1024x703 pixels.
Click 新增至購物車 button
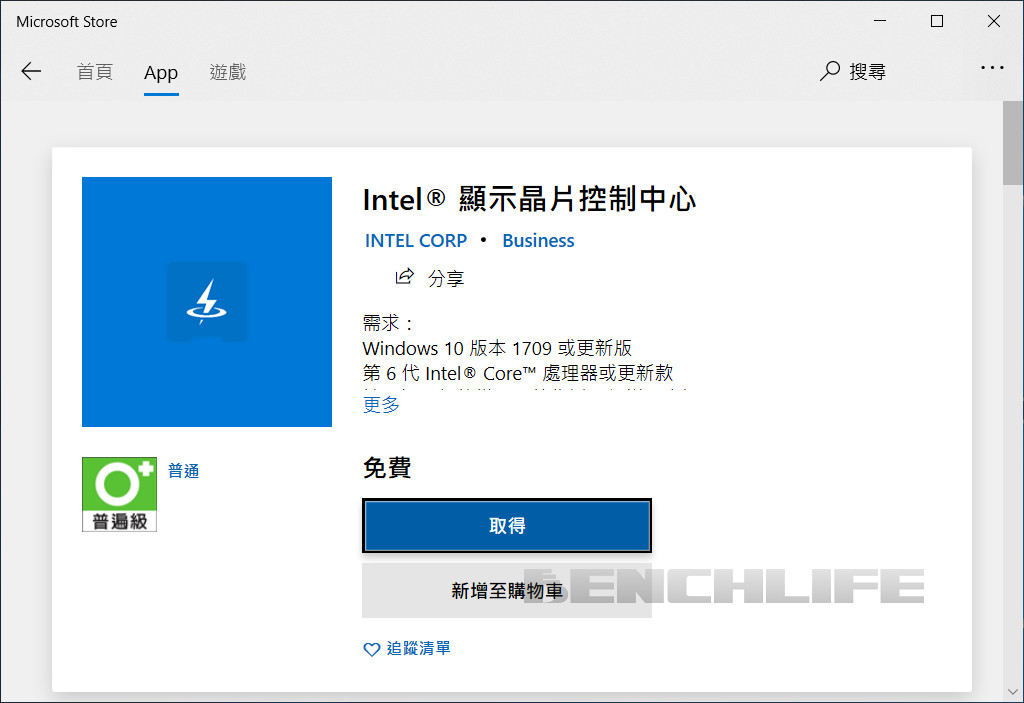(507, 591)
